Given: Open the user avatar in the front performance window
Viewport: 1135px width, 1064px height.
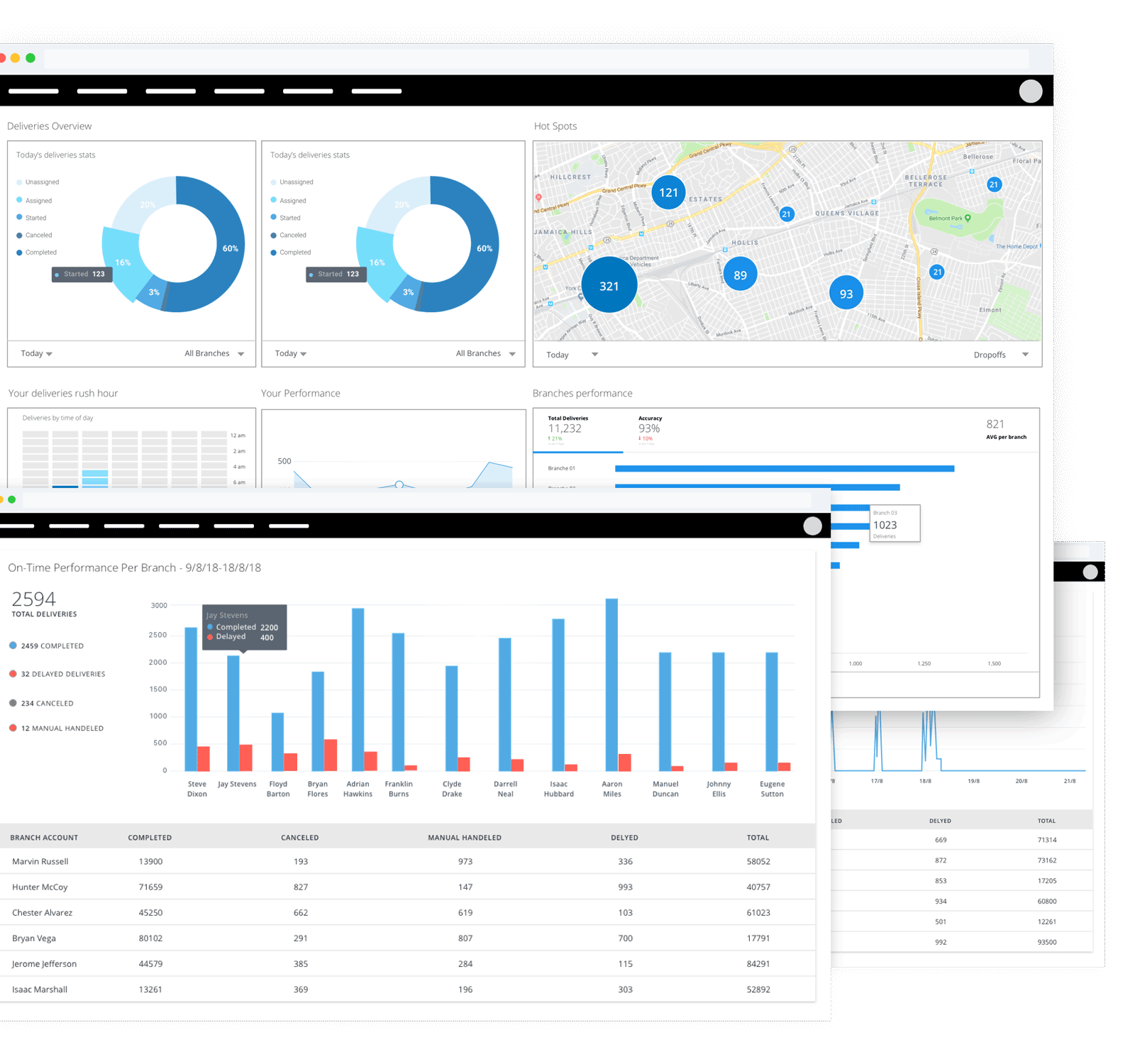Looking at the screenshot, I should [812, 526].
